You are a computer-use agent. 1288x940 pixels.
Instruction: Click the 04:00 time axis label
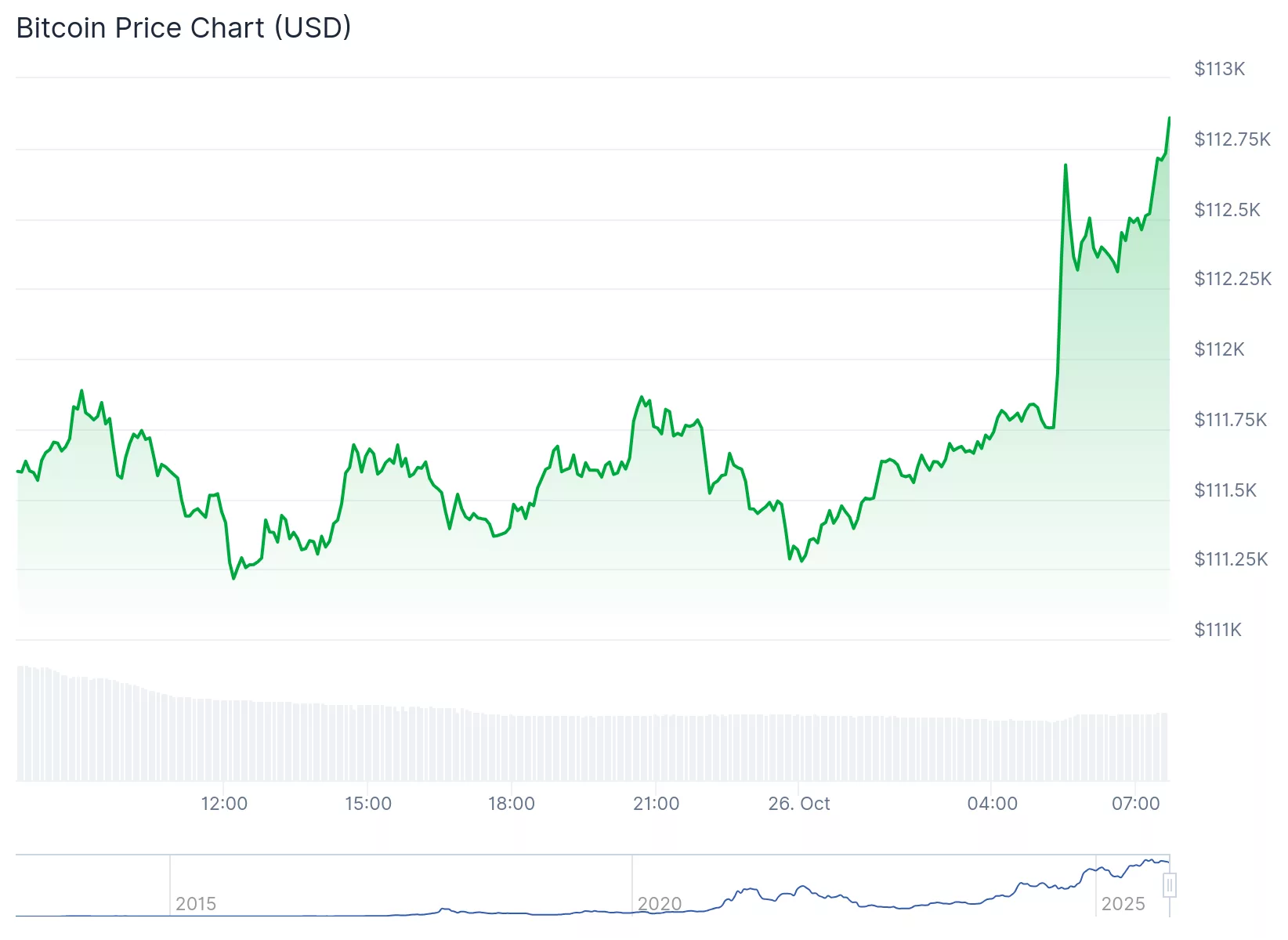993,804
